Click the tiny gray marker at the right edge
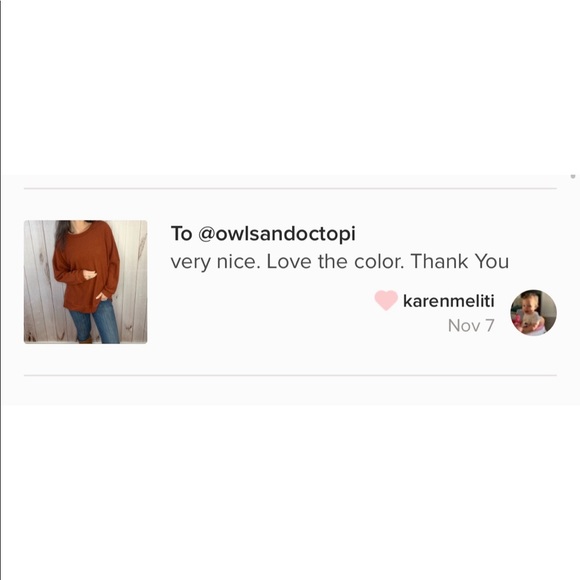 (x=573, y=177)
